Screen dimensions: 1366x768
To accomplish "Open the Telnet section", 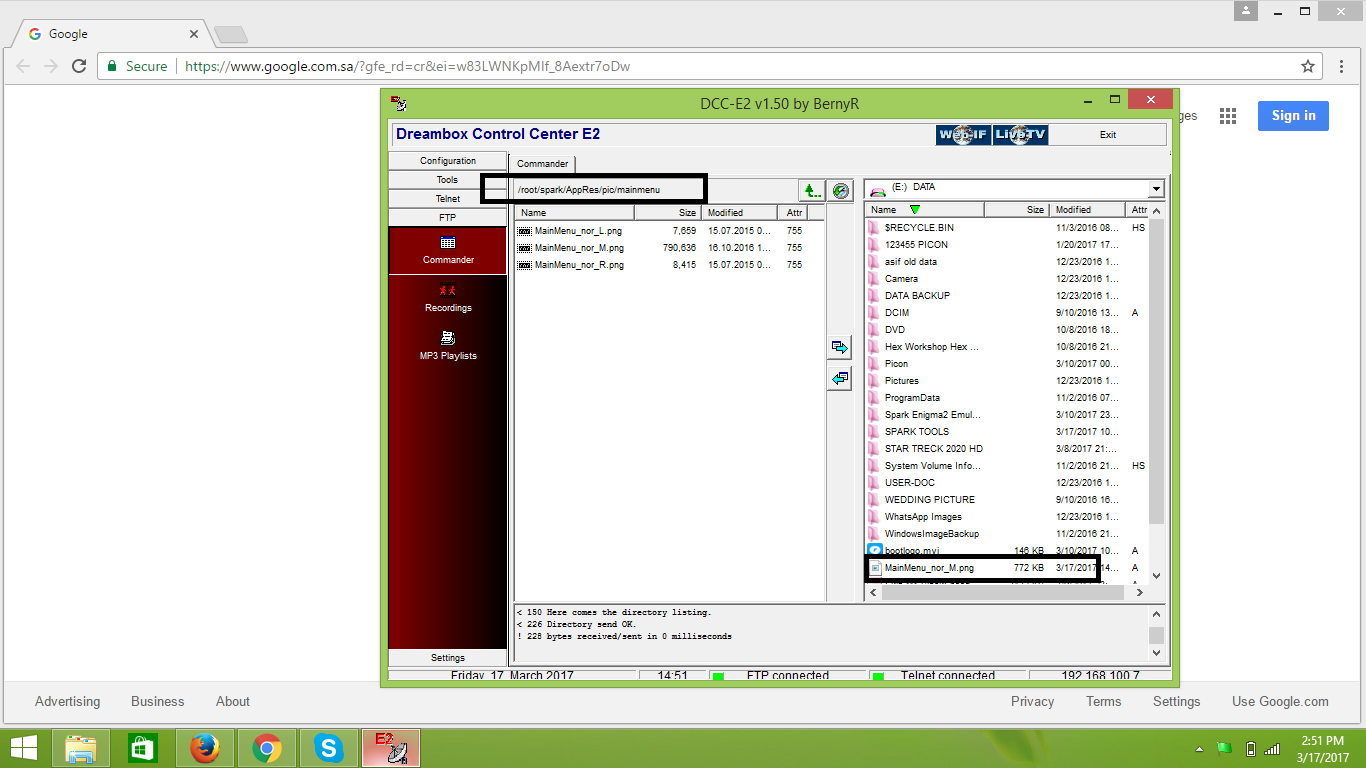I will pos(448,199).
